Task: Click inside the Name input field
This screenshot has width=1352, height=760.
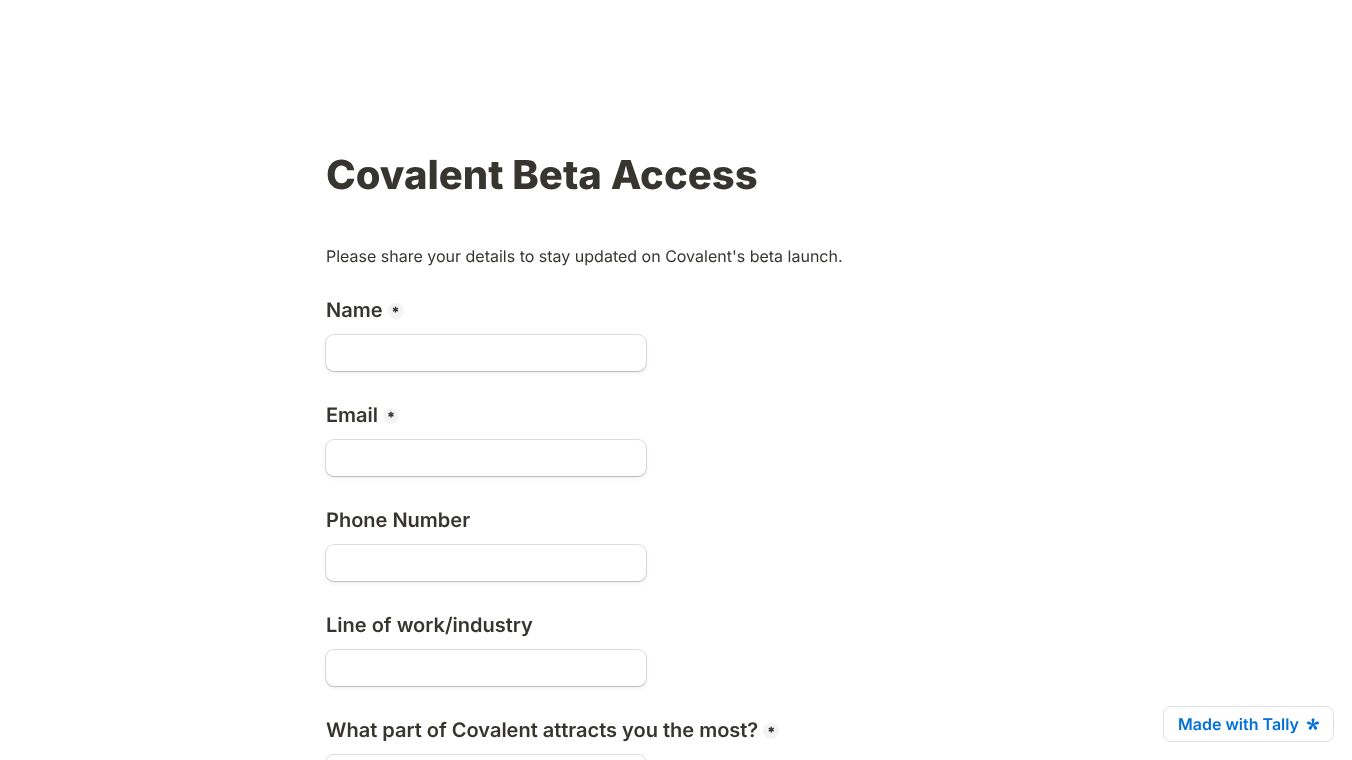Action: coord(486,353)
